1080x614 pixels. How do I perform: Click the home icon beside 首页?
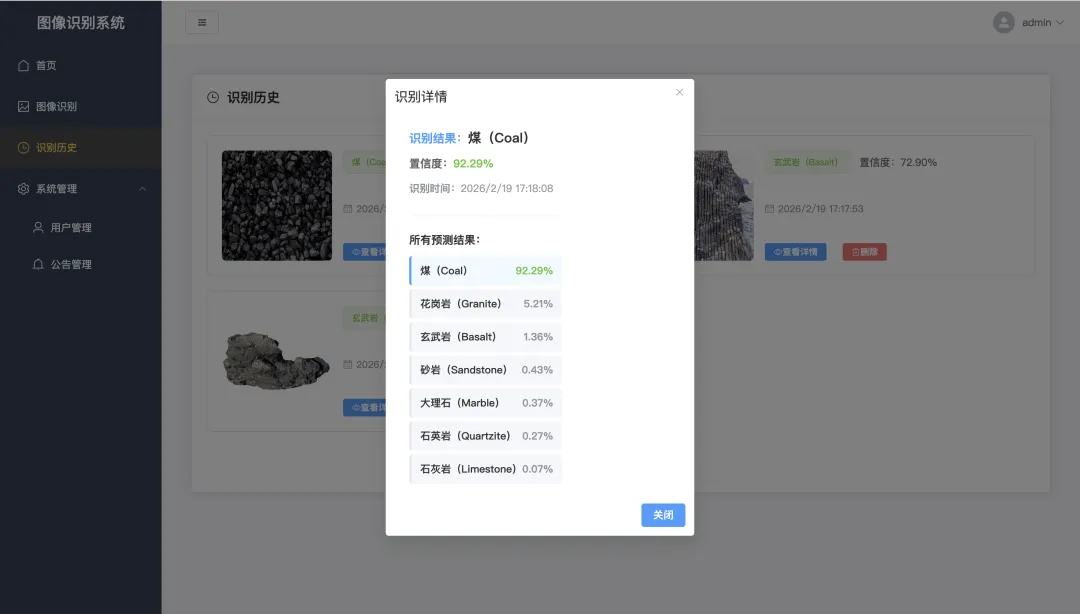pos(23,65)
